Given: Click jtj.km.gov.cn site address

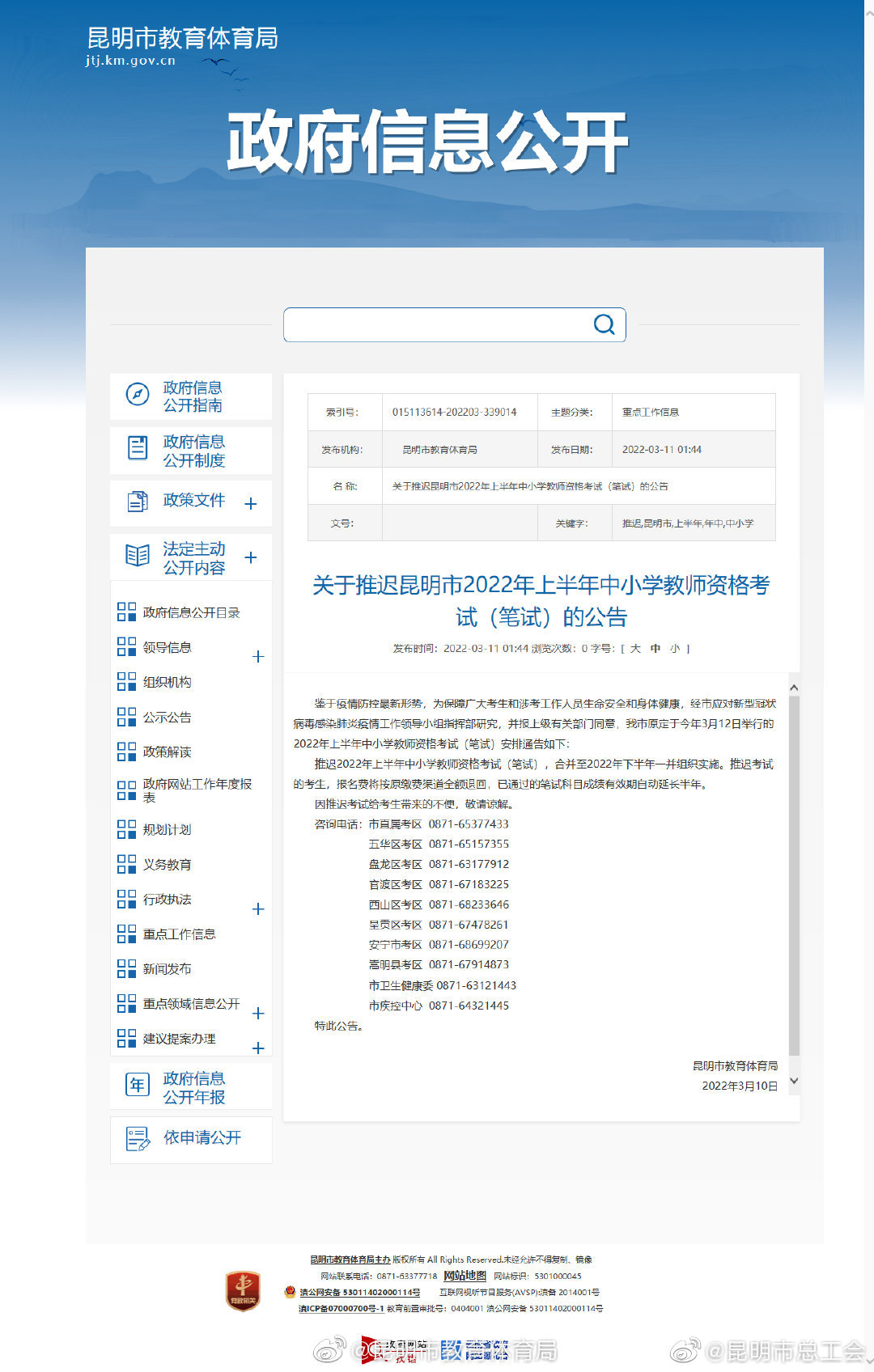Looking at the screenshot, I should (130, 61).
